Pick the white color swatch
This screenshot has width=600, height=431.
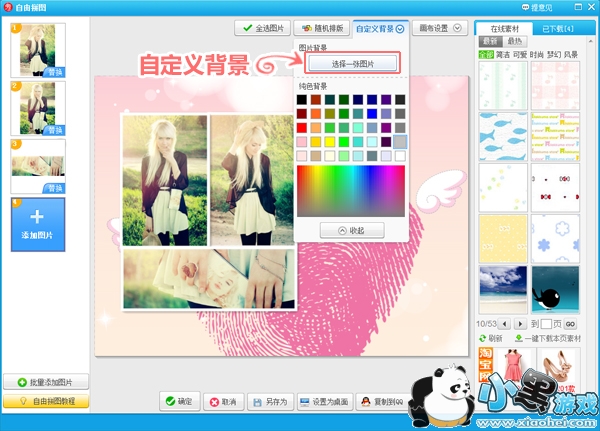[400, 156]
